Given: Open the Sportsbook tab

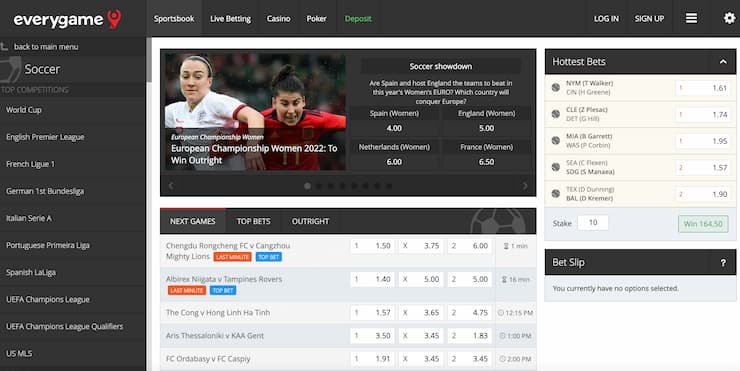Looking at the screenshot, I should 174,19.
